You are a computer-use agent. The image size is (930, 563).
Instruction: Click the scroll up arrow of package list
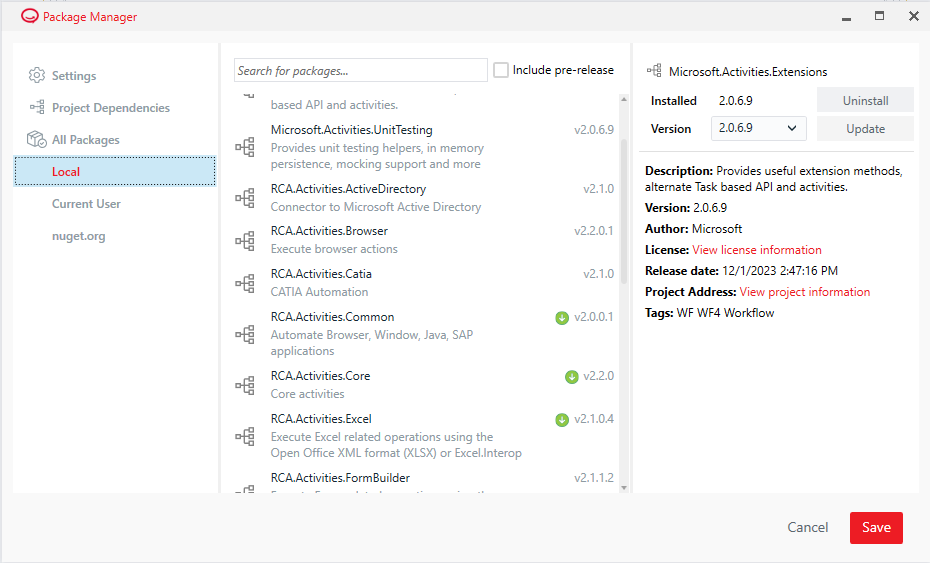click(624, 99)
